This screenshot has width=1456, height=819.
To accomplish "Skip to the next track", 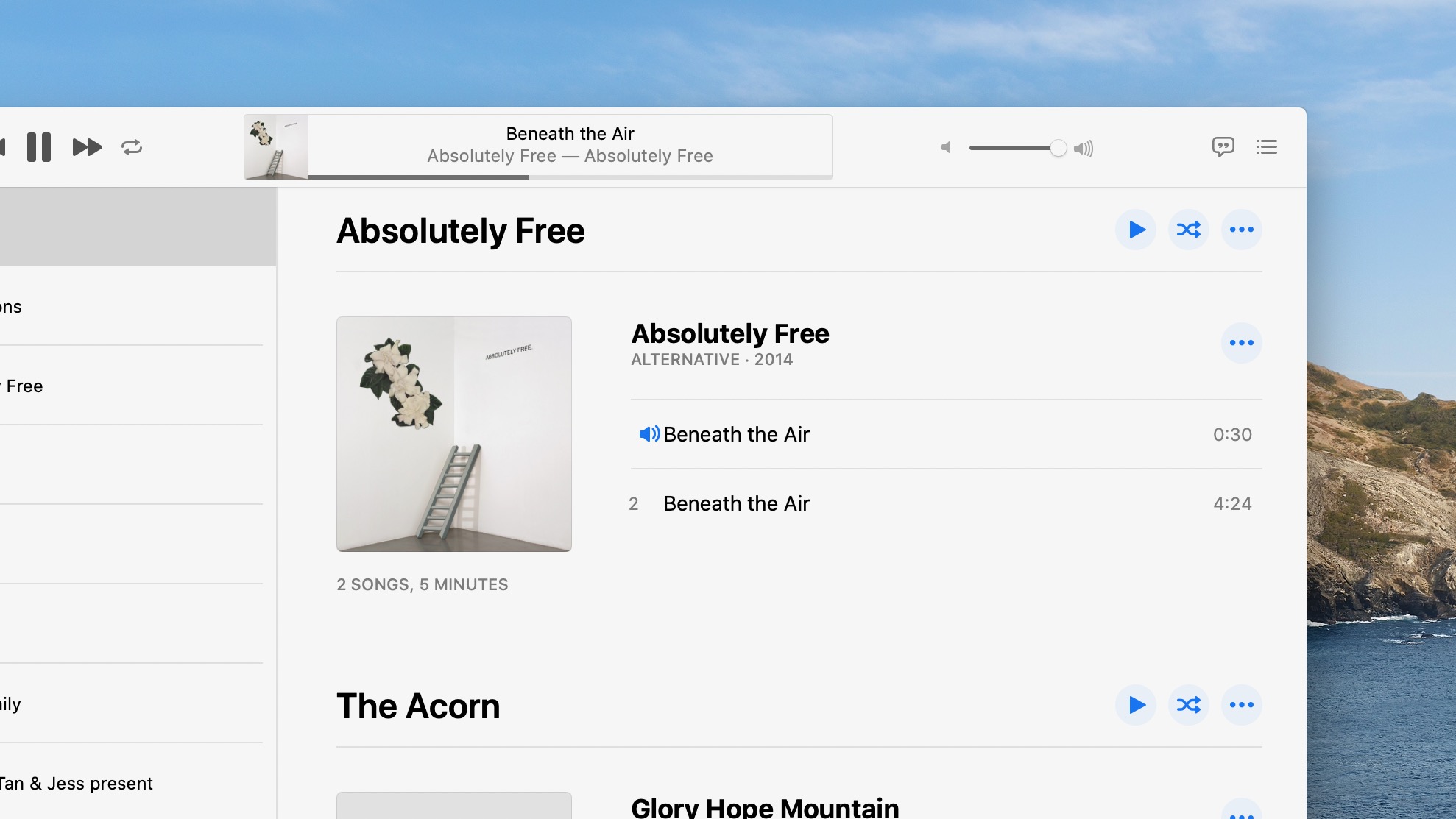I will [87, 147].
